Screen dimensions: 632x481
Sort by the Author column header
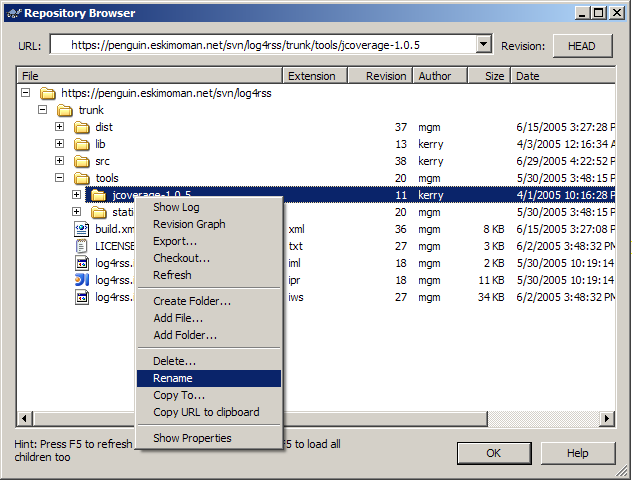(x=440, y=76)
